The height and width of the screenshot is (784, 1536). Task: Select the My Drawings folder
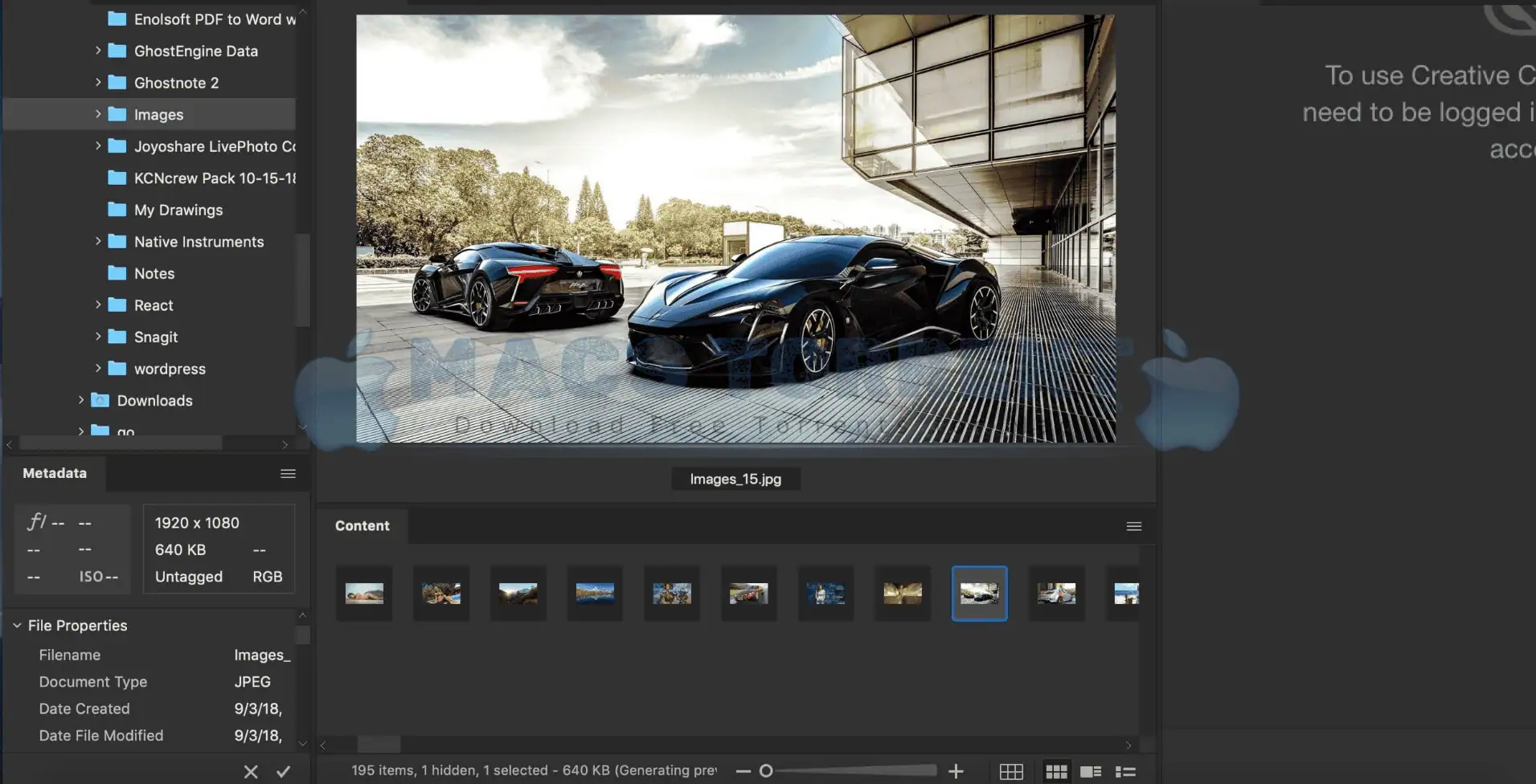click(x=166, y=210)
